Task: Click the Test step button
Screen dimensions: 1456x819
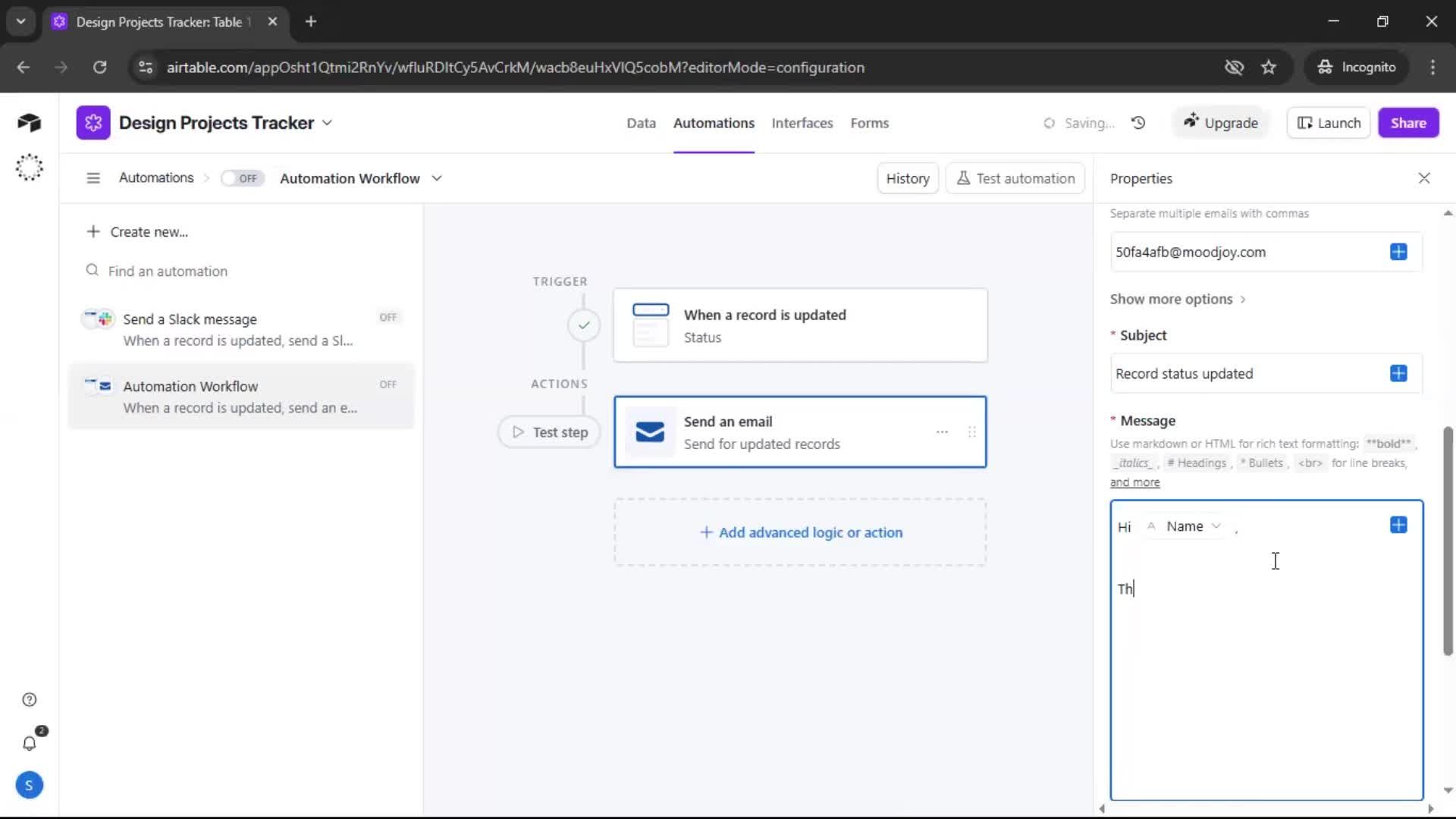Action: (x=549, y=432)
